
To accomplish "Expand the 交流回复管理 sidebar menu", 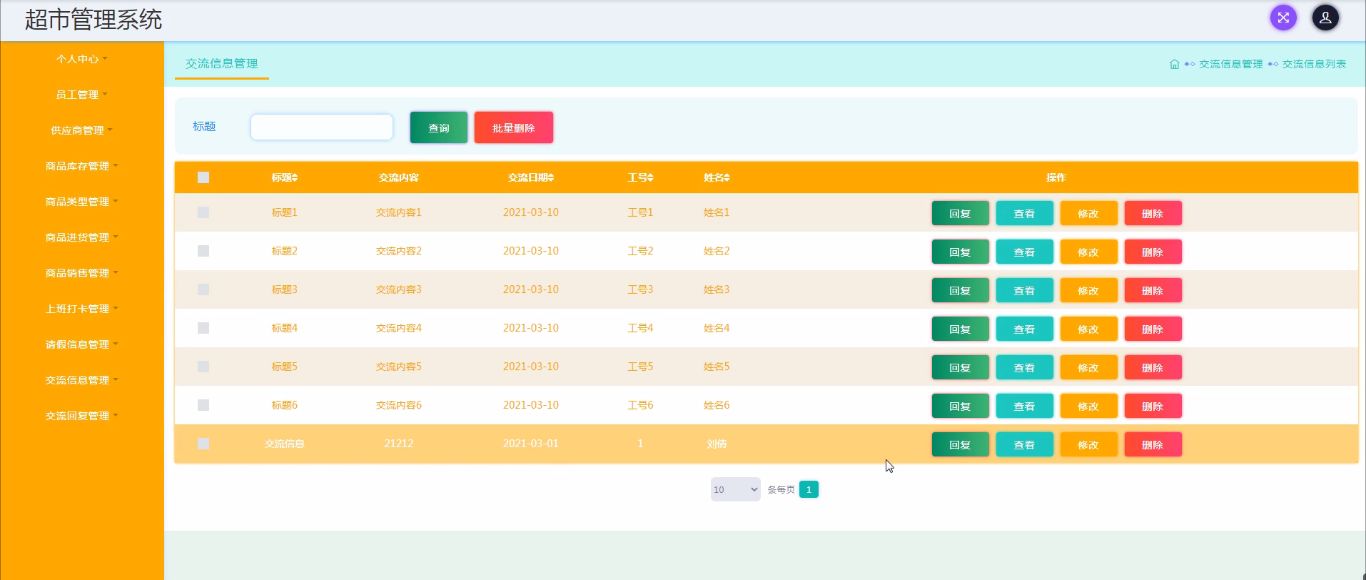I will point(82,416).
